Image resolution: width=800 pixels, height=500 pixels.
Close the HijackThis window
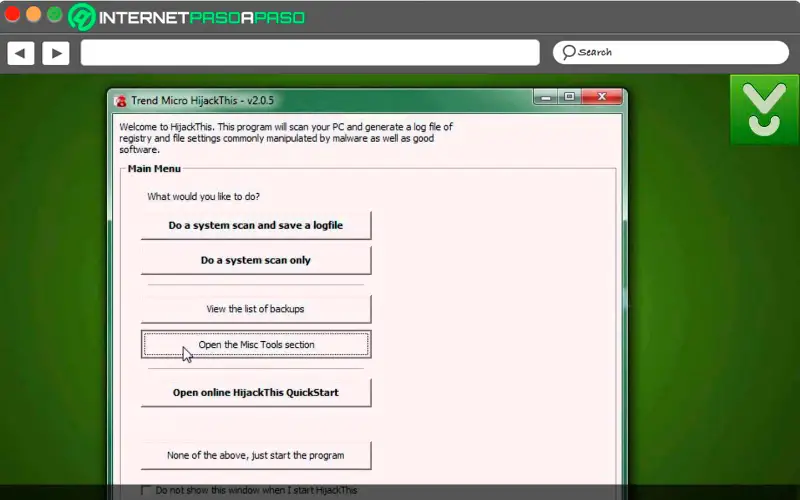pos(602,96)
